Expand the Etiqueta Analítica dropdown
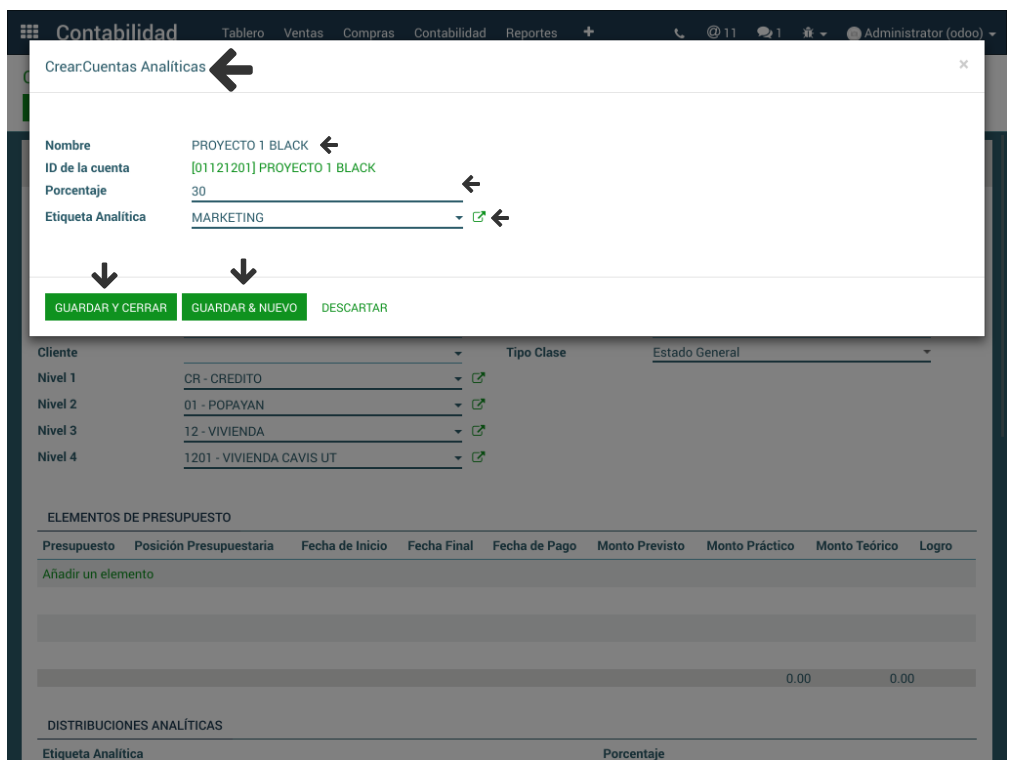 (458, 218)
